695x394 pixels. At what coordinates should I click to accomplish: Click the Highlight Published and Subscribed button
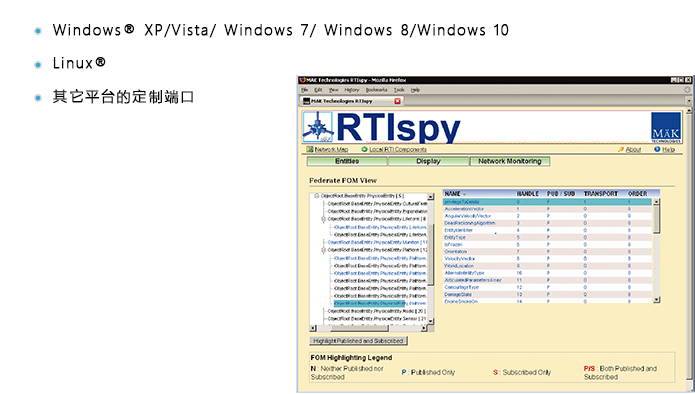[358, 341]
